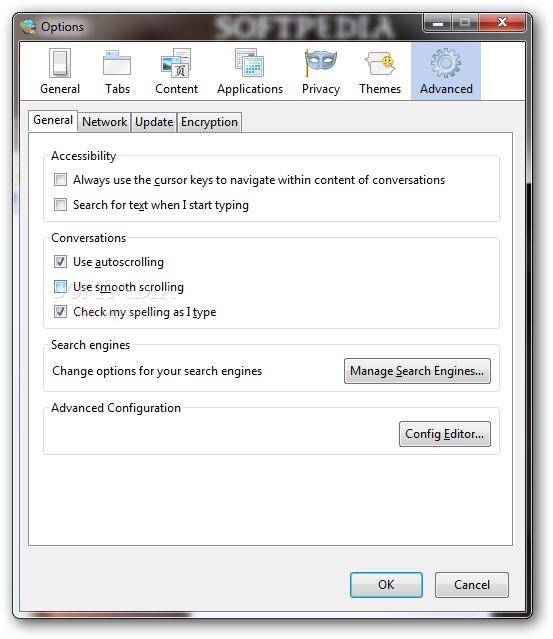
Task: Click the Options window title icon
Action: (x=28, y=27)
